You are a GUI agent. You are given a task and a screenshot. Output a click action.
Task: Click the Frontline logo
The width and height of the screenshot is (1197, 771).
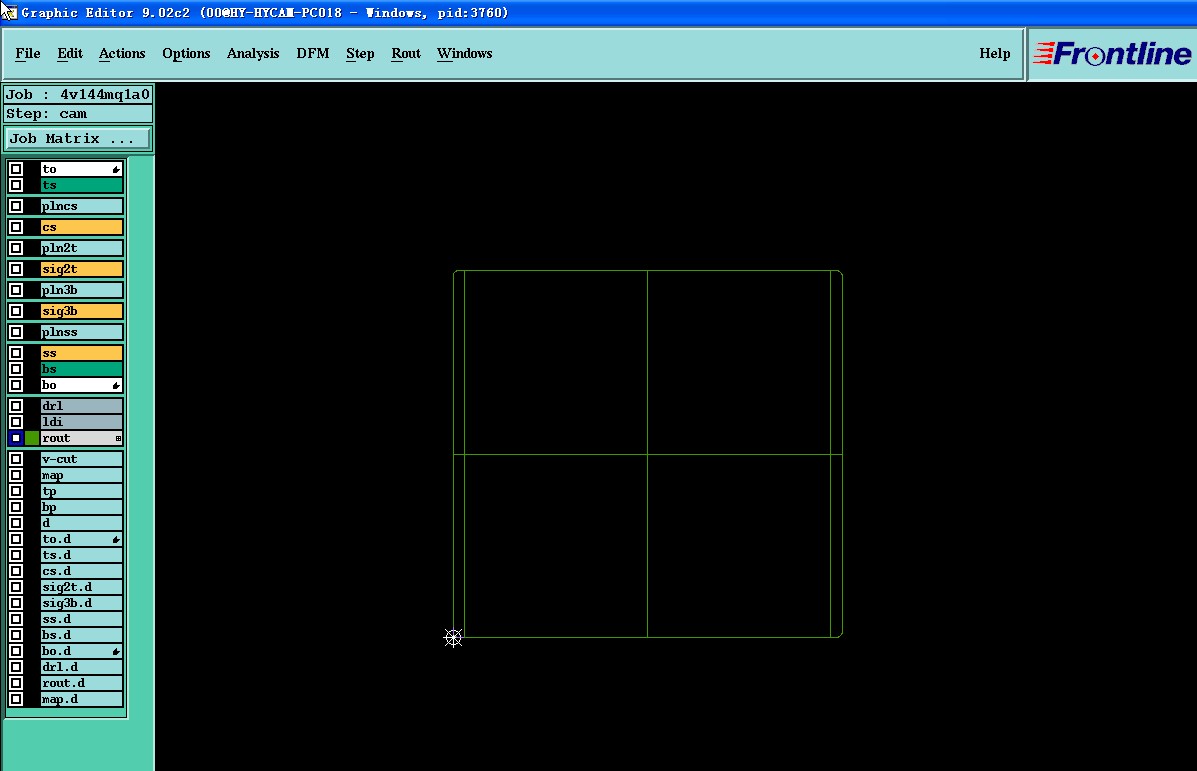(x=1112, y=53)
